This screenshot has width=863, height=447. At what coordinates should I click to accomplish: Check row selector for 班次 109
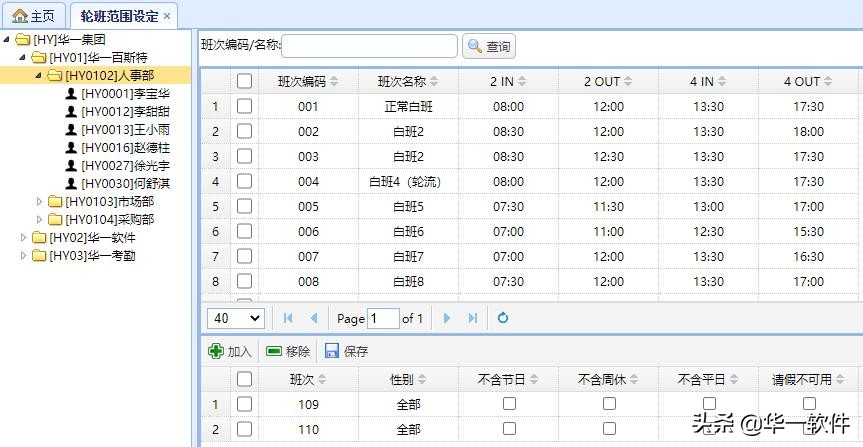tap(244, 404)
